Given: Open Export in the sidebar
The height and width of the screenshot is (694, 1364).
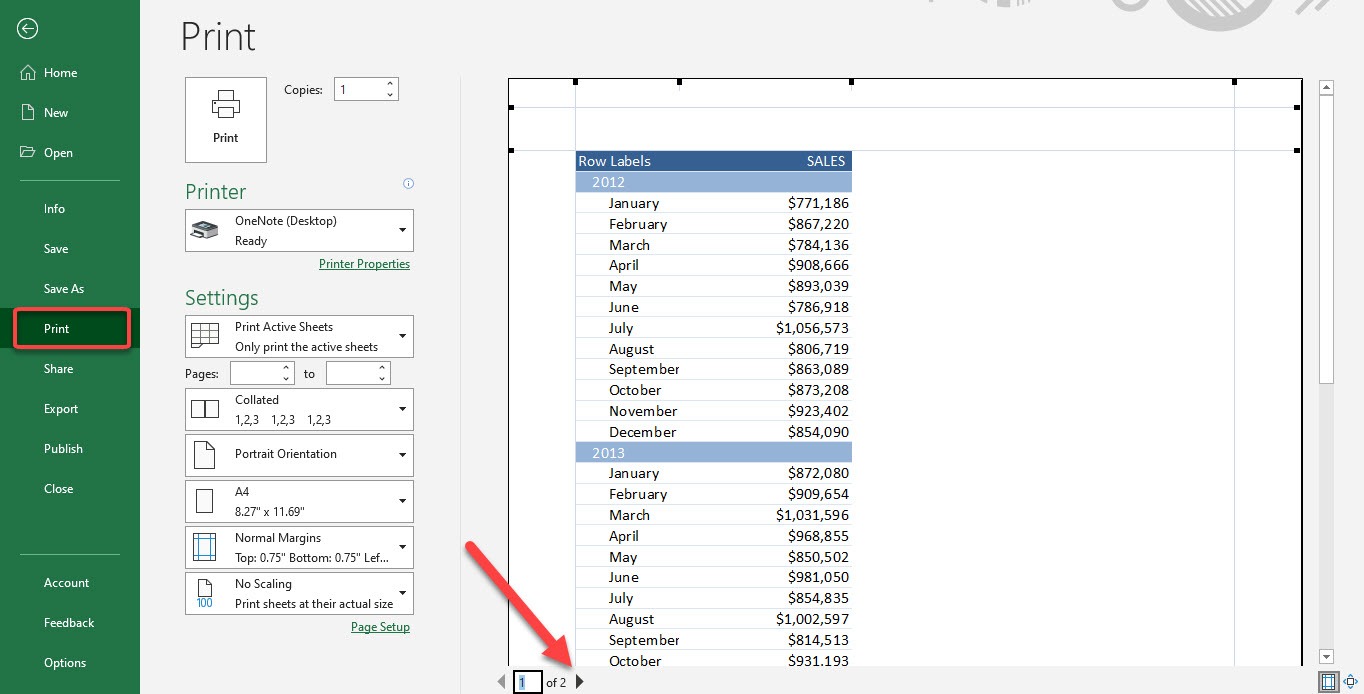Looking at the screenshot, I should coord(61,409).
